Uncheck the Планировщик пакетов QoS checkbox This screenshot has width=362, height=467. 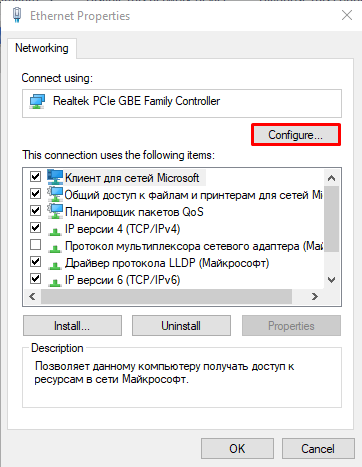click(x=35, y=211)
